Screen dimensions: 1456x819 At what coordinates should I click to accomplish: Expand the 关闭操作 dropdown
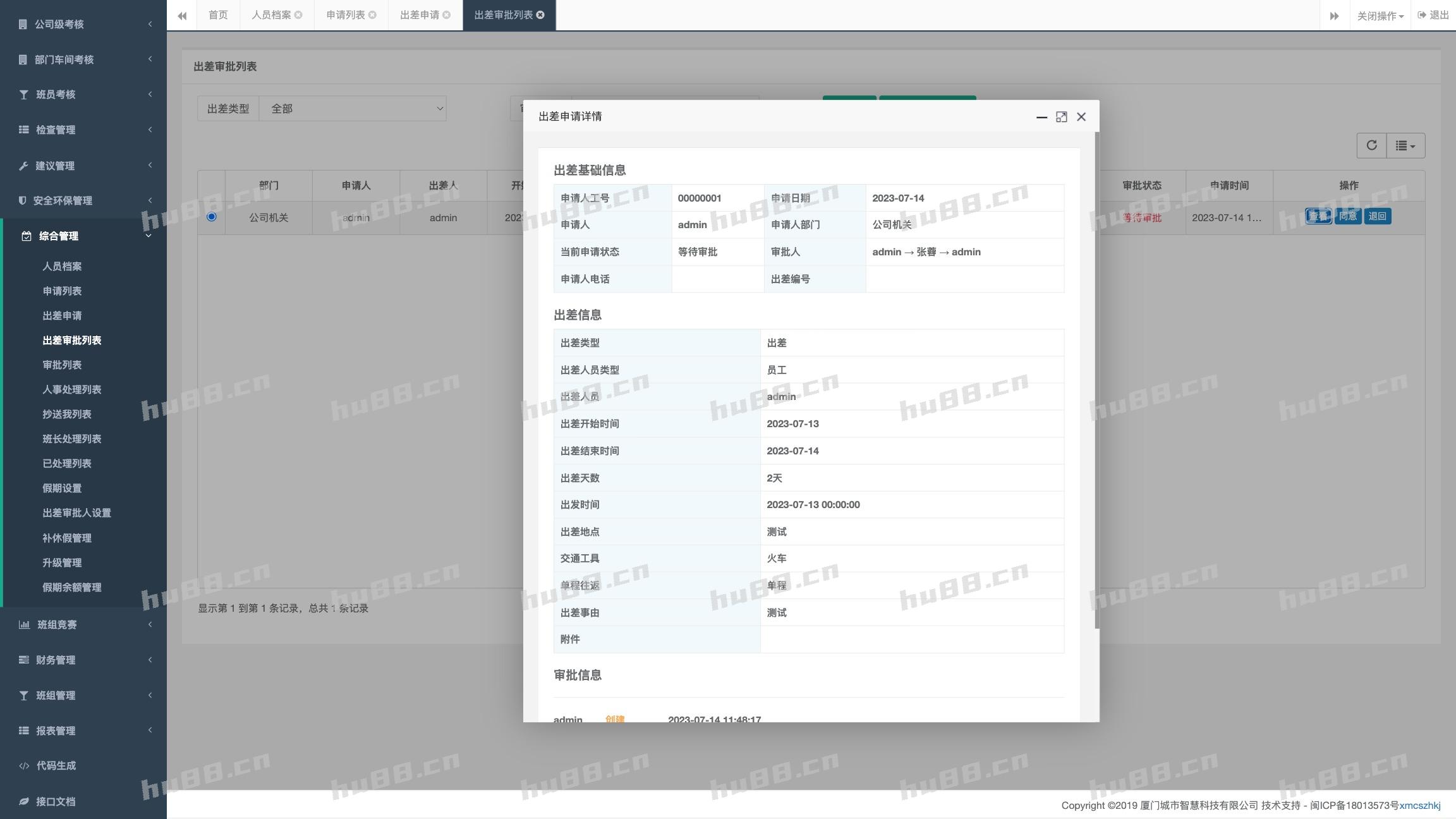[1380, 16]
